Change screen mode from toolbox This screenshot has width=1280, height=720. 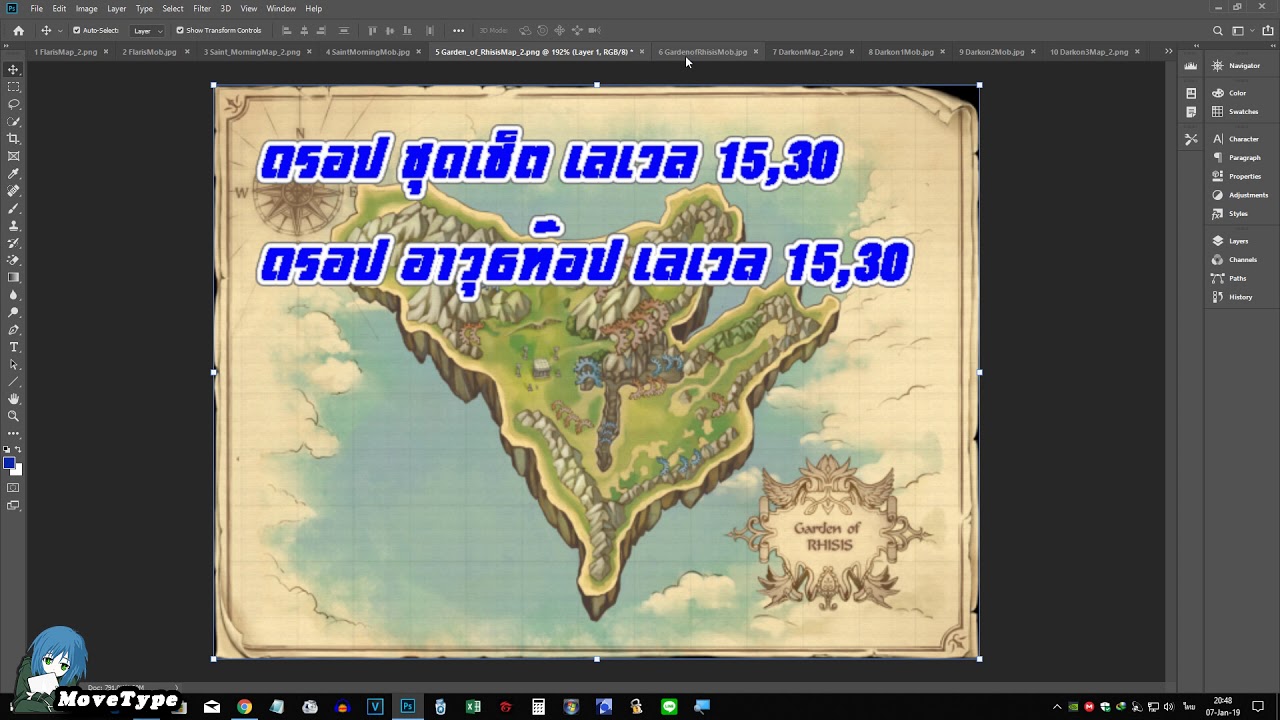coord(13,506)
